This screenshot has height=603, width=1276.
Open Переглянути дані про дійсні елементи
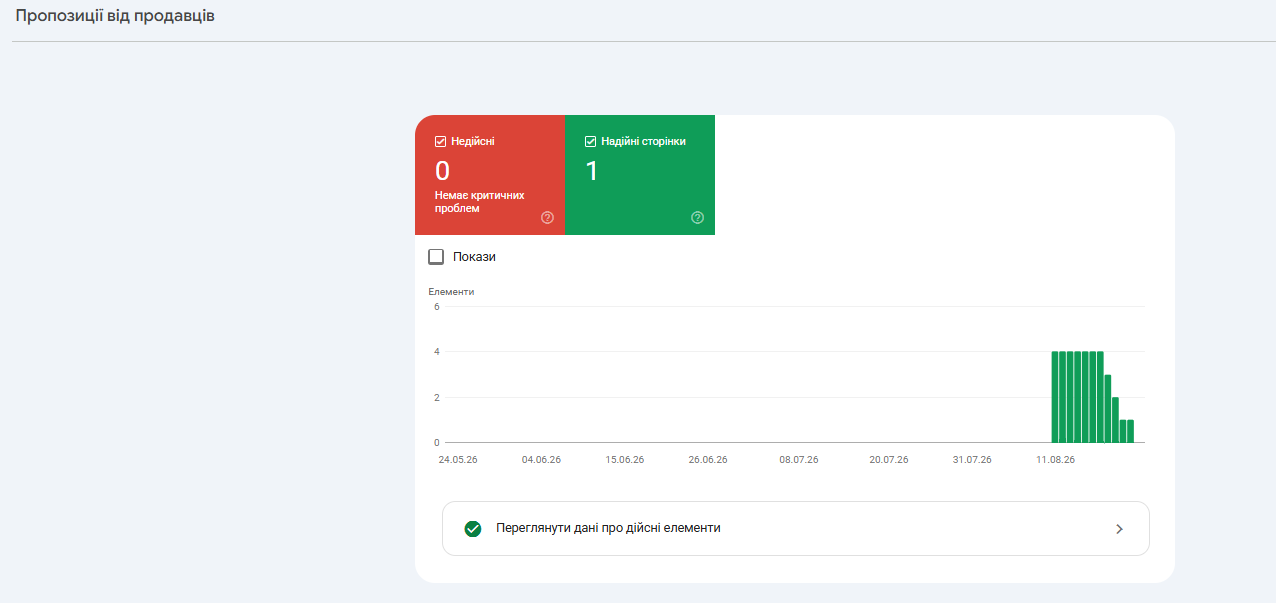pyautogui.click(x=795, y=528)
